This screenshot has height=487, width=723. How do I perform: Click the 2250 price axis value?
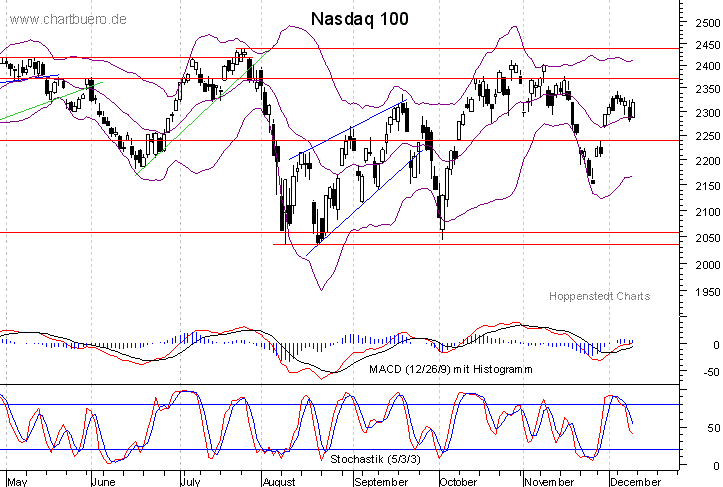[x=707, y=136]
